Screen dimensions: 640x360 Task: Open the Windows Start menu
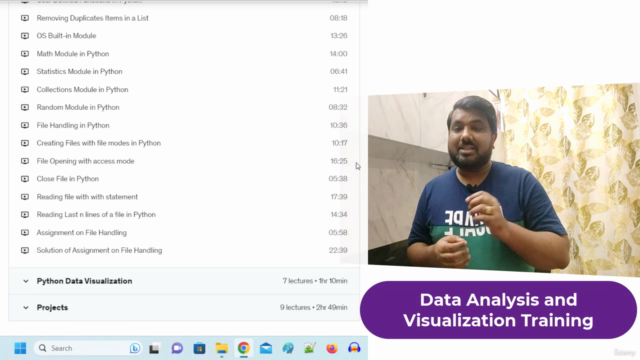[20, 348]
